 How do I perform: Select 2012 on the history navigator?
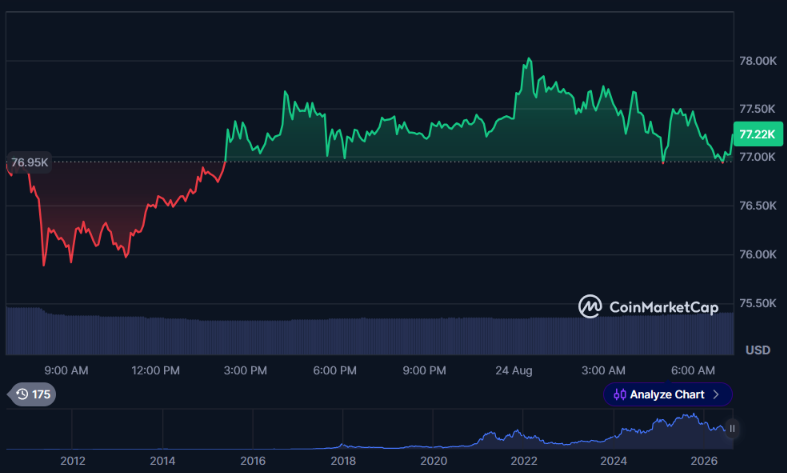73,461
